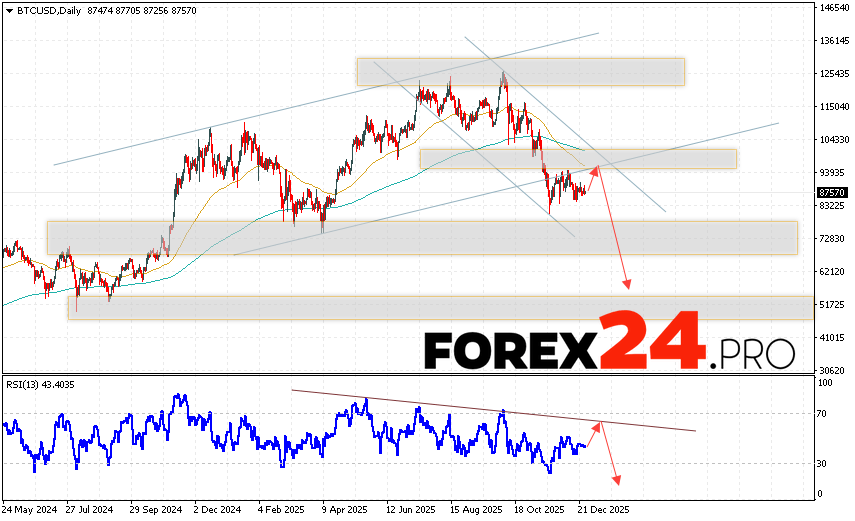
Task: Click the 2 Dec 2024 date label
Action: pyautogui.click(x=216, y=509)
